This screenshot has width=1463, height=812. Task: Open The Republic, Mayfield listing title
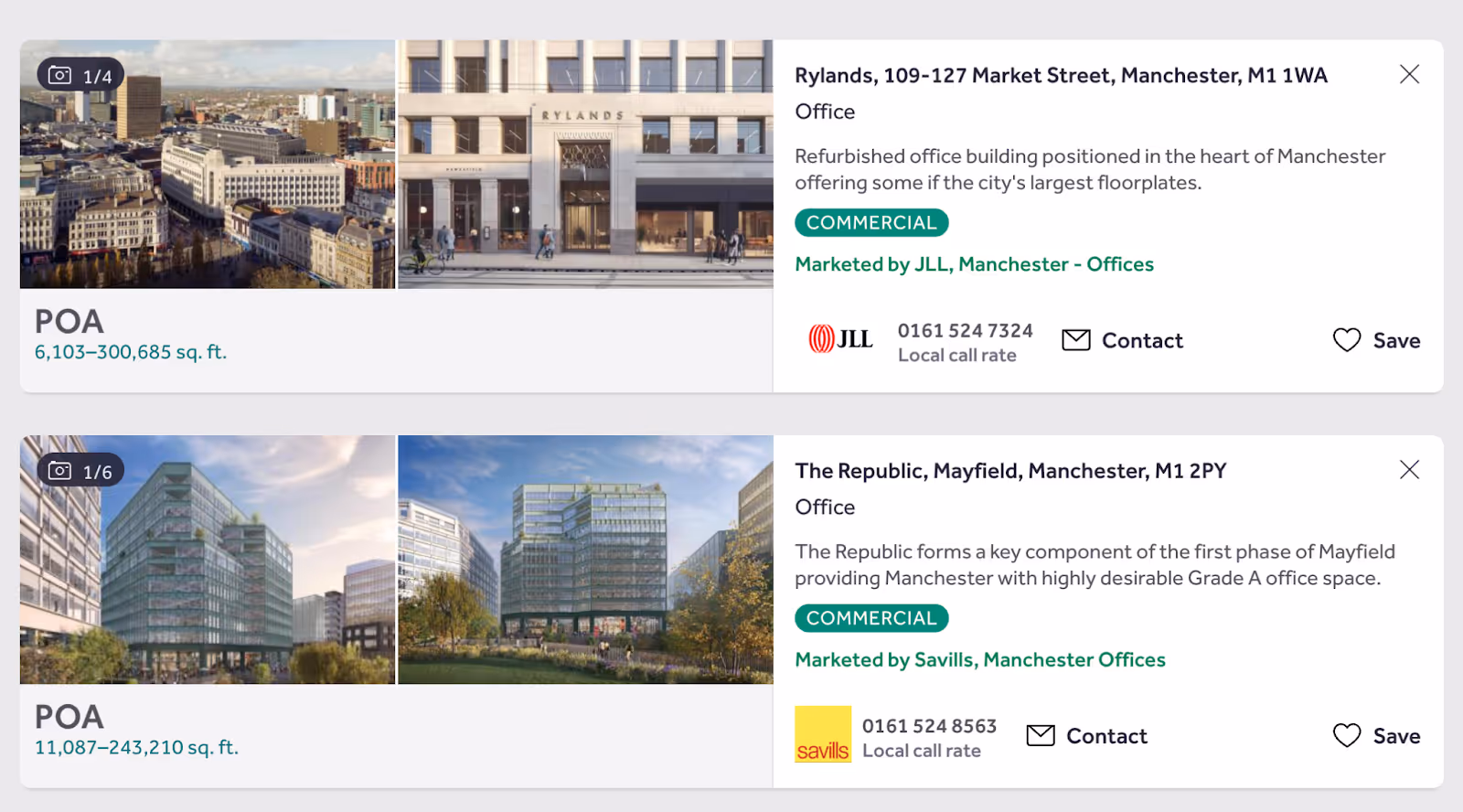[1010, 471]
